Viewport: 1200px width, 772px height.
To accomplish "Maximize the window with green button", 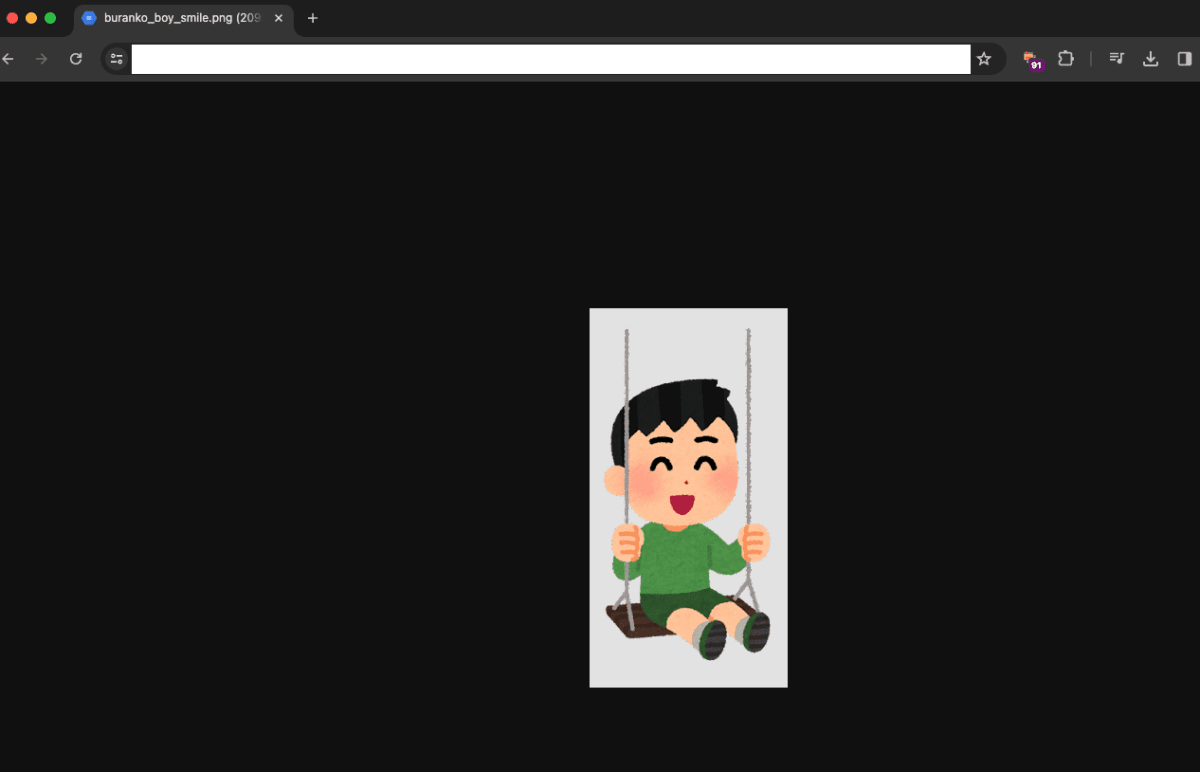I will pyautogui.click(x=50, y=18).
